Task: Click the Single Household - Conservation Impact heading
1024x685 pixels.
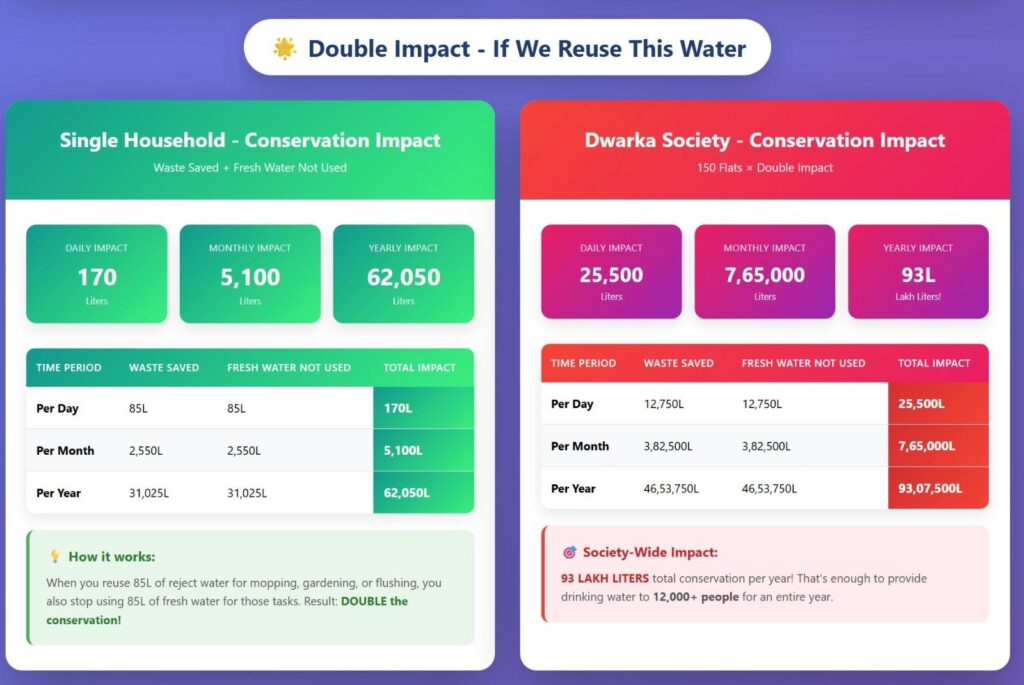Action: [x=250, y=141]
